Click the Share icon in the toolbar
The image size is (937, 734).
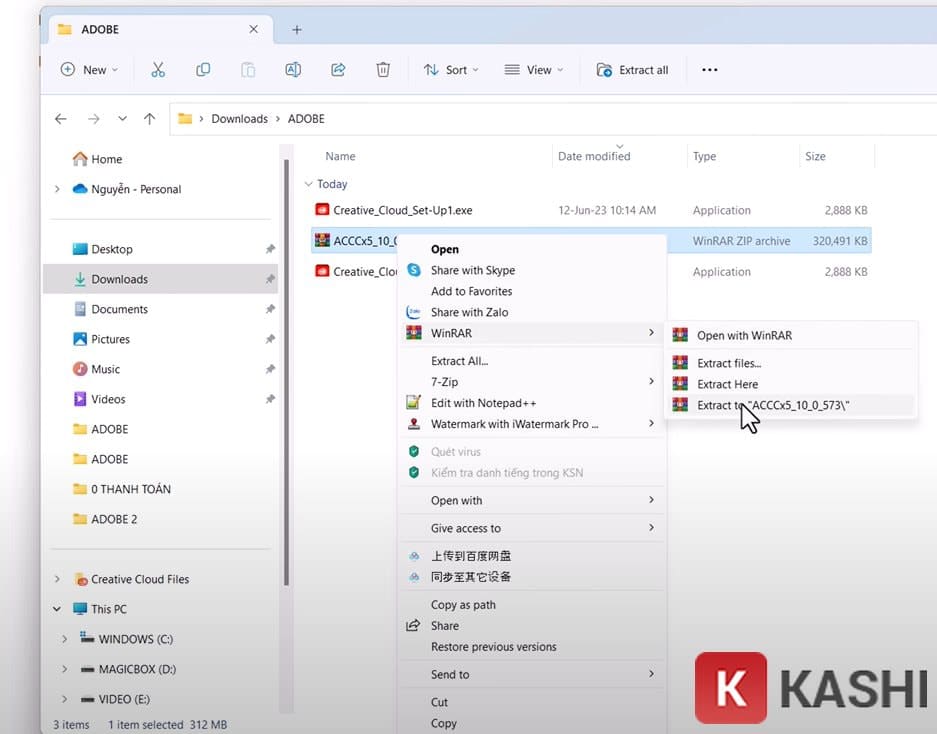(x=337, y=69)
